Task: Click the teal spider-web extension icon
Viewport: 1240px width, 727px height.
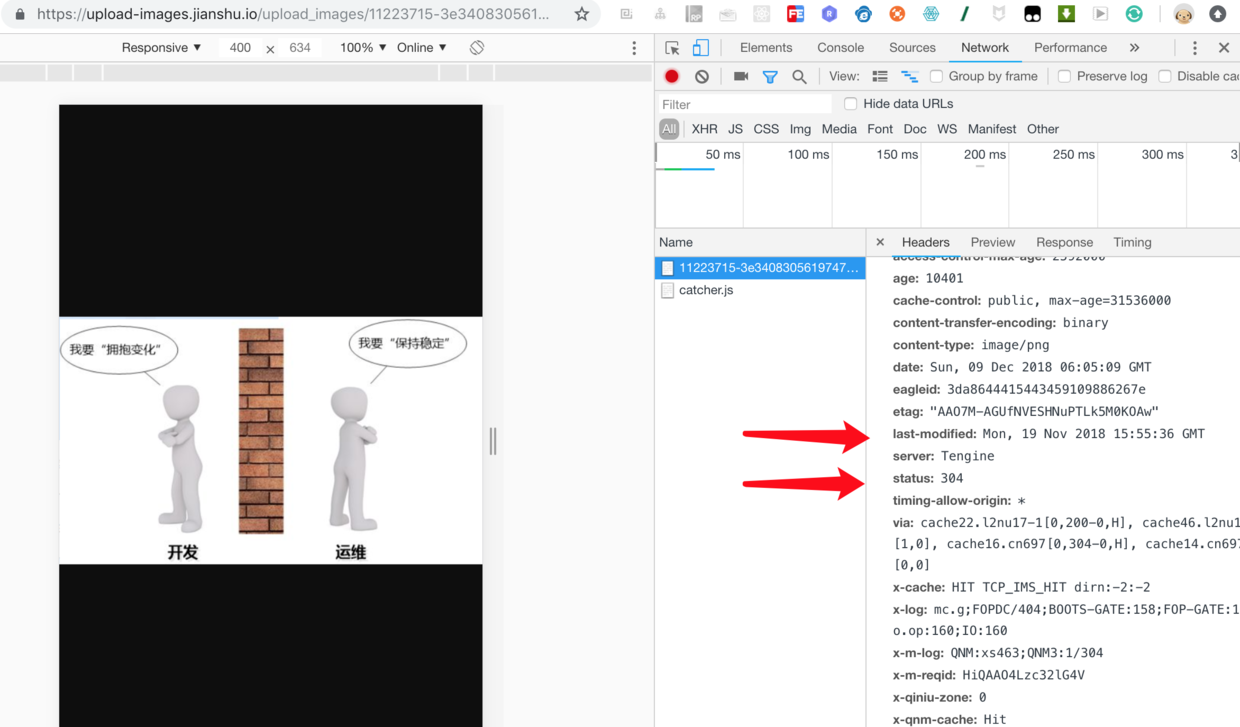Action: pyautogui.click(x=931, y=14)
